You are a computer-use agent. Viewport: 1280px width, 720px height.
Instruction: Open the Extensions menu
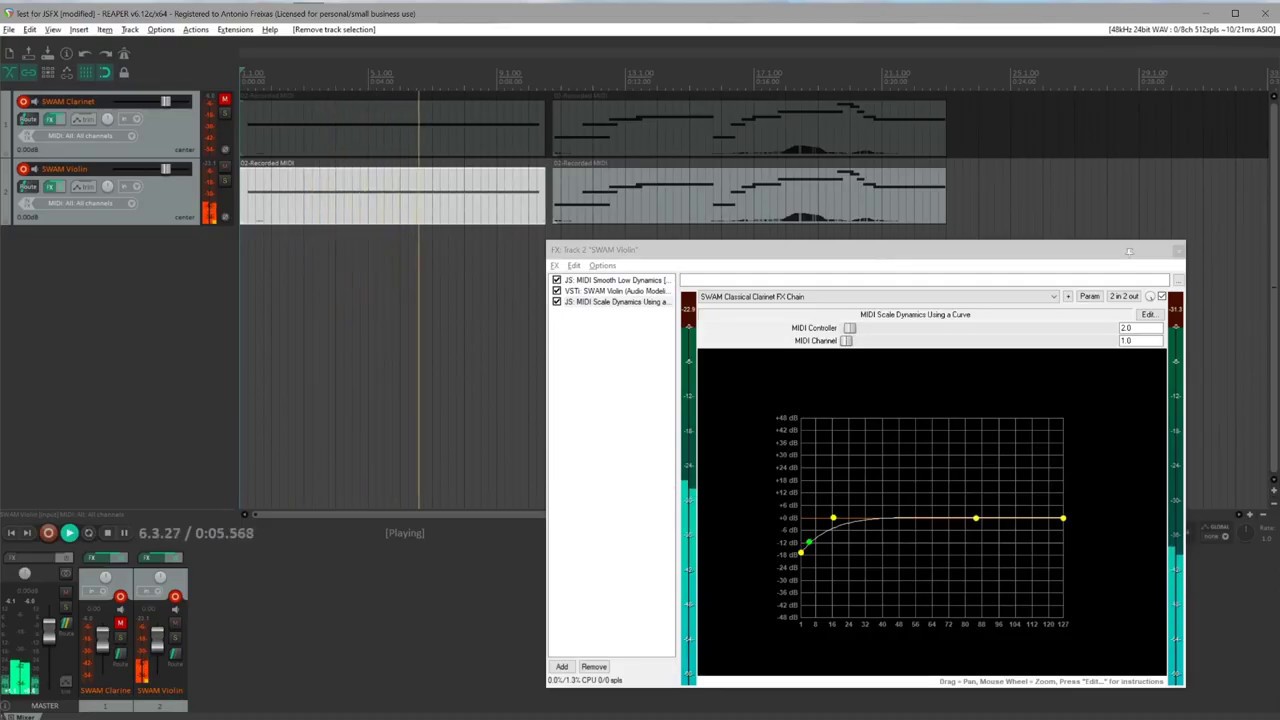click(x=235, y=30)
